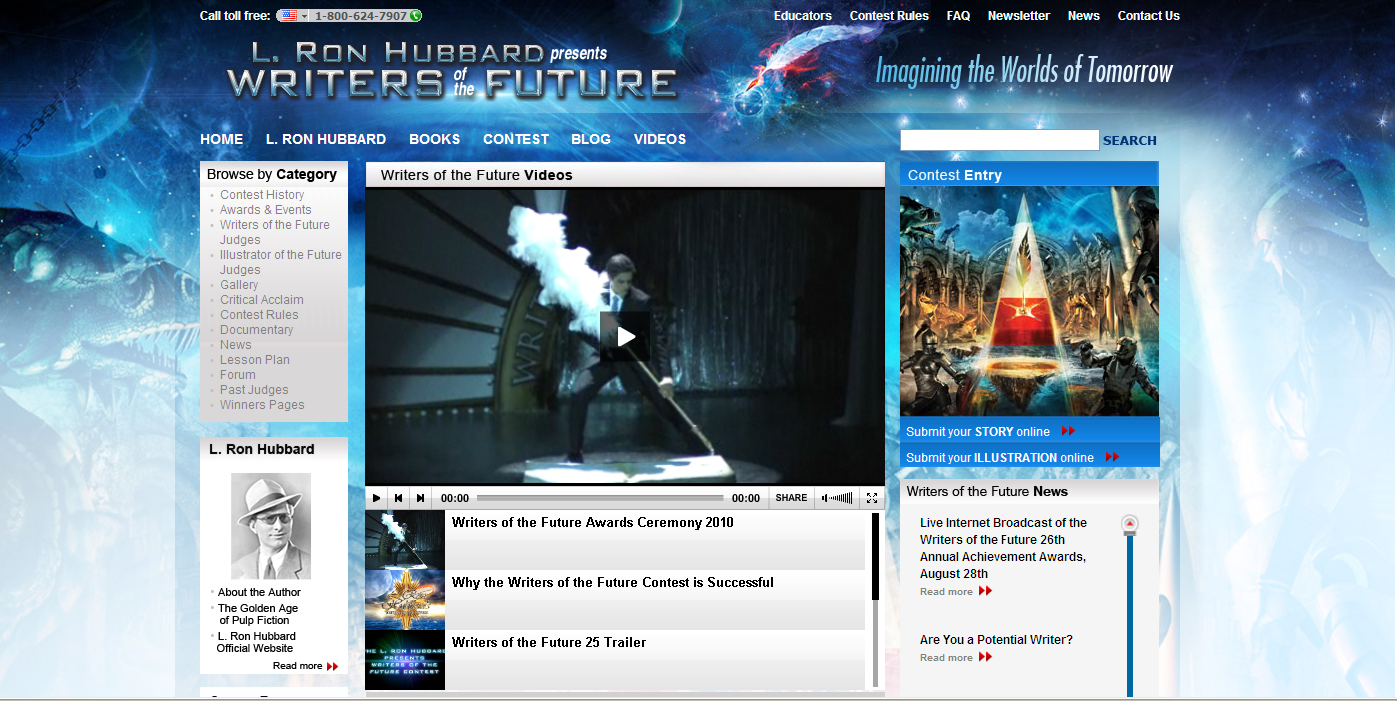Select Writers of the Future 25 Trailer thumbnail
The height and width of the screenshot is (701, 1397).
pos(405,660)
